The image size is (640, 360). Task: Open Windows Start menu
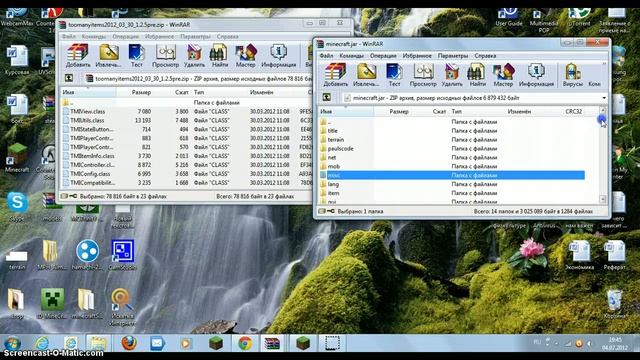[13, 344]
